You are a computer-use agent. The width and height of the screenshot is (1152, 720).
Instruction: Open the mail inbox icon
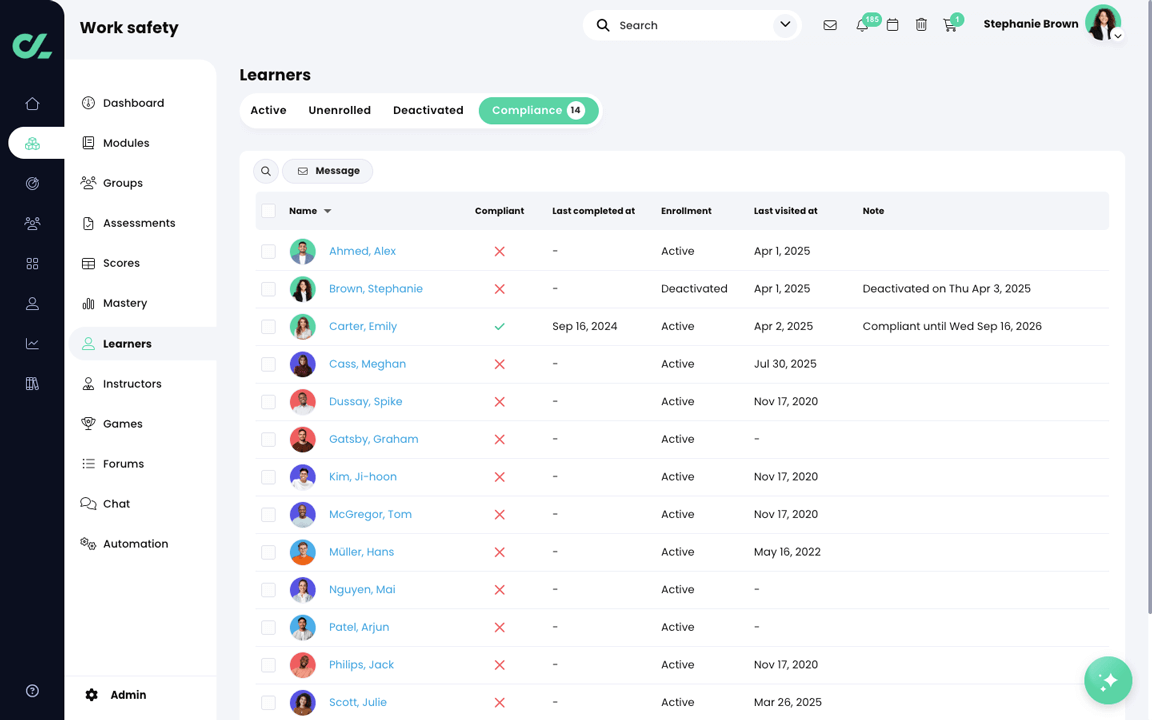point(830,25)
